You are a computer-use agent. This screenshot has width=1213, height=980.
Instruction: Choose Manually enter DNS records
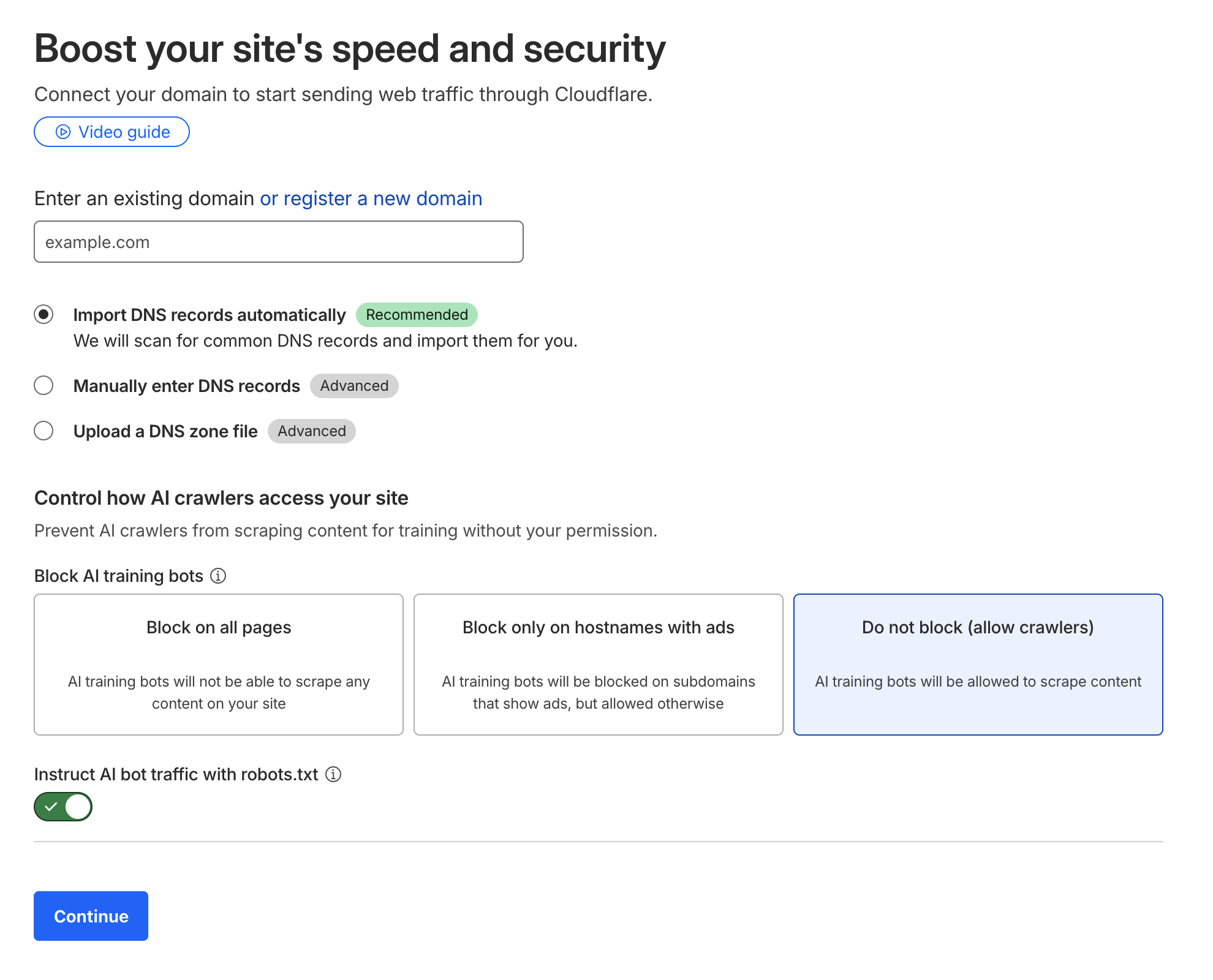(x=43, y=386)
